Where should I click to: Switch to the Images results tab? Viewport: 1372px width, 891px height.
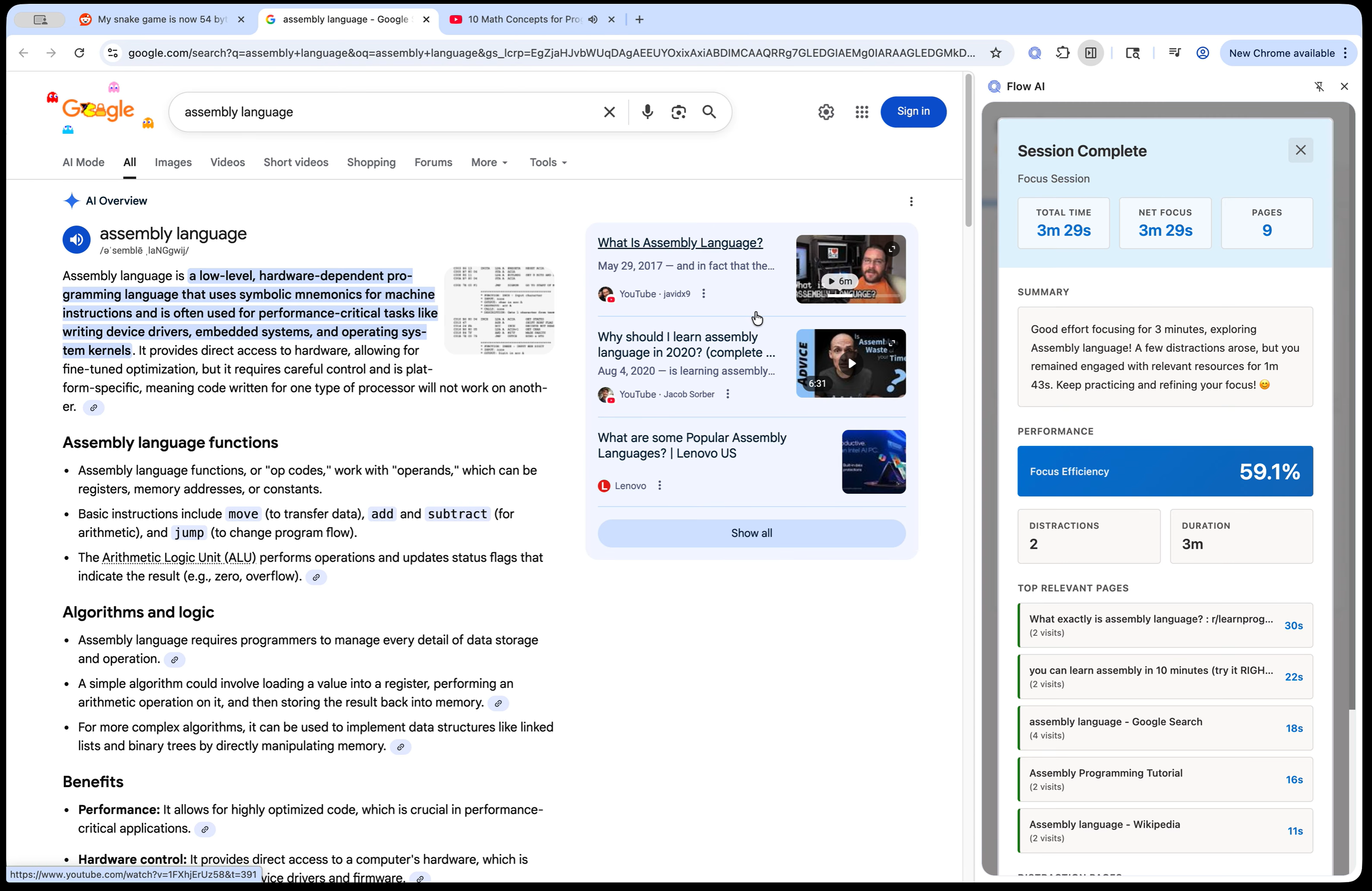click(173, 163)
